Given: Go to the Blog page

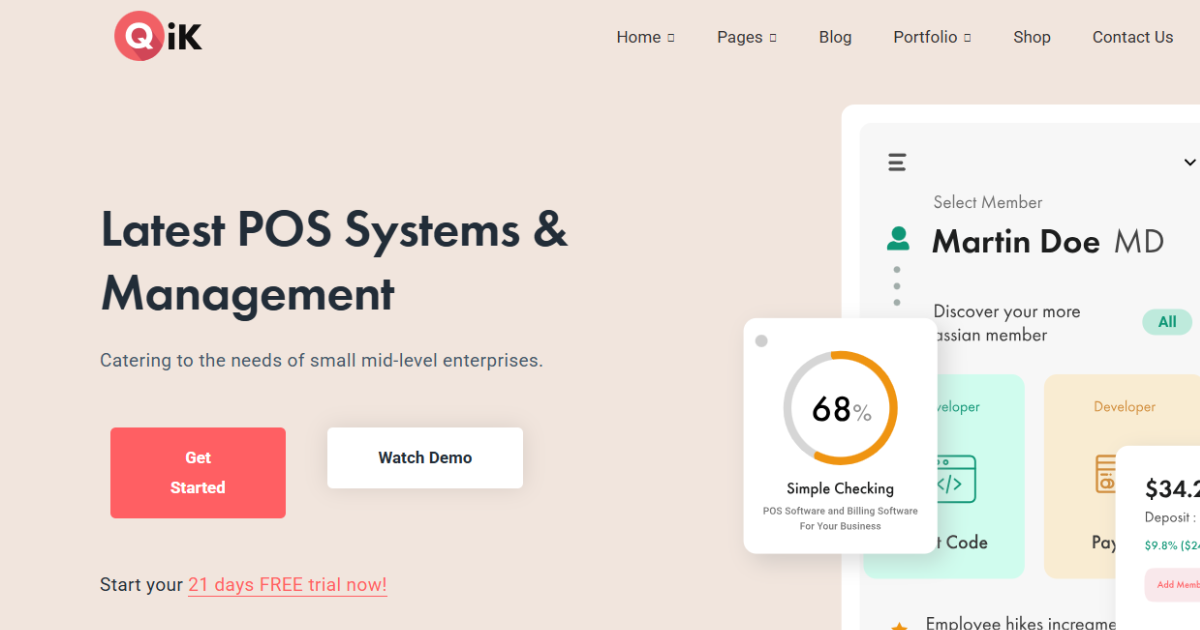Looking at the screenshot, I should tap(835, 37).
